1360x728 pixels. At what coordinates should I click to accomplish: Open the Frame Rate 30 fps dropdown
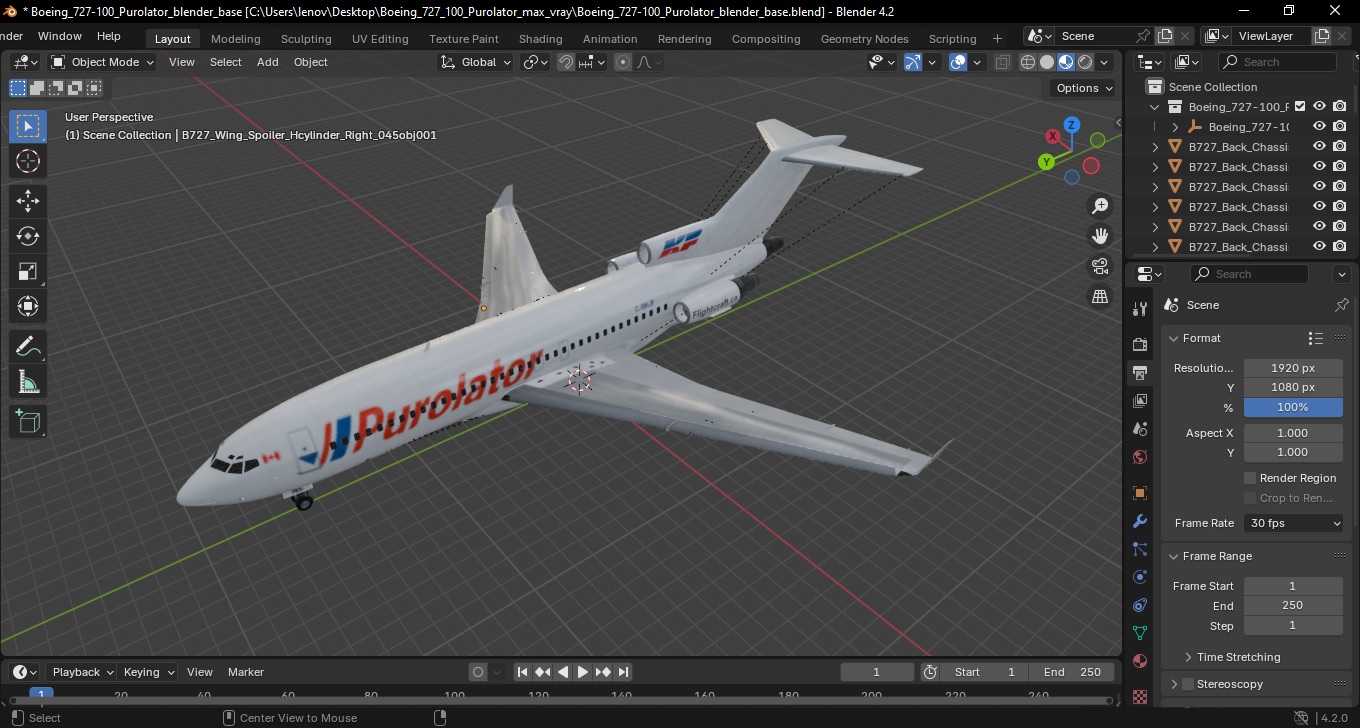1294,523
